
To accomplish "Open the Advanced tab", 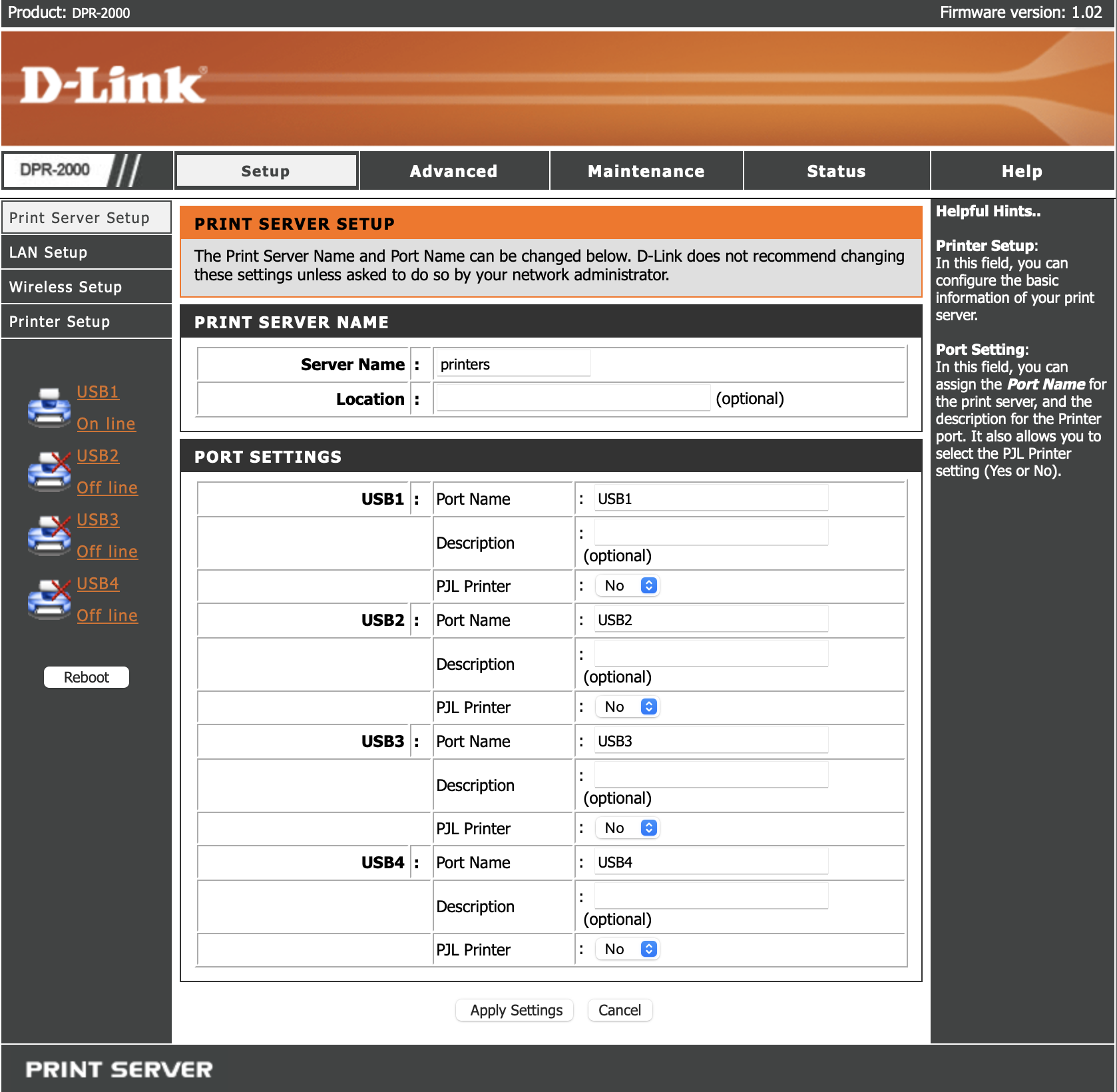I will tap(454, 171).
